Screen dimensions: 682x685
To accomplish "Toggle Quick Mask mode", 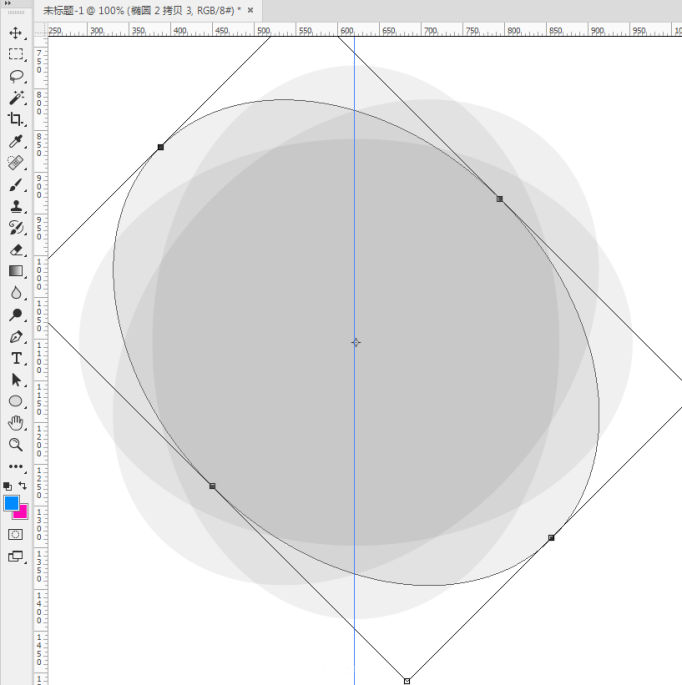I will tap(16, 535).
